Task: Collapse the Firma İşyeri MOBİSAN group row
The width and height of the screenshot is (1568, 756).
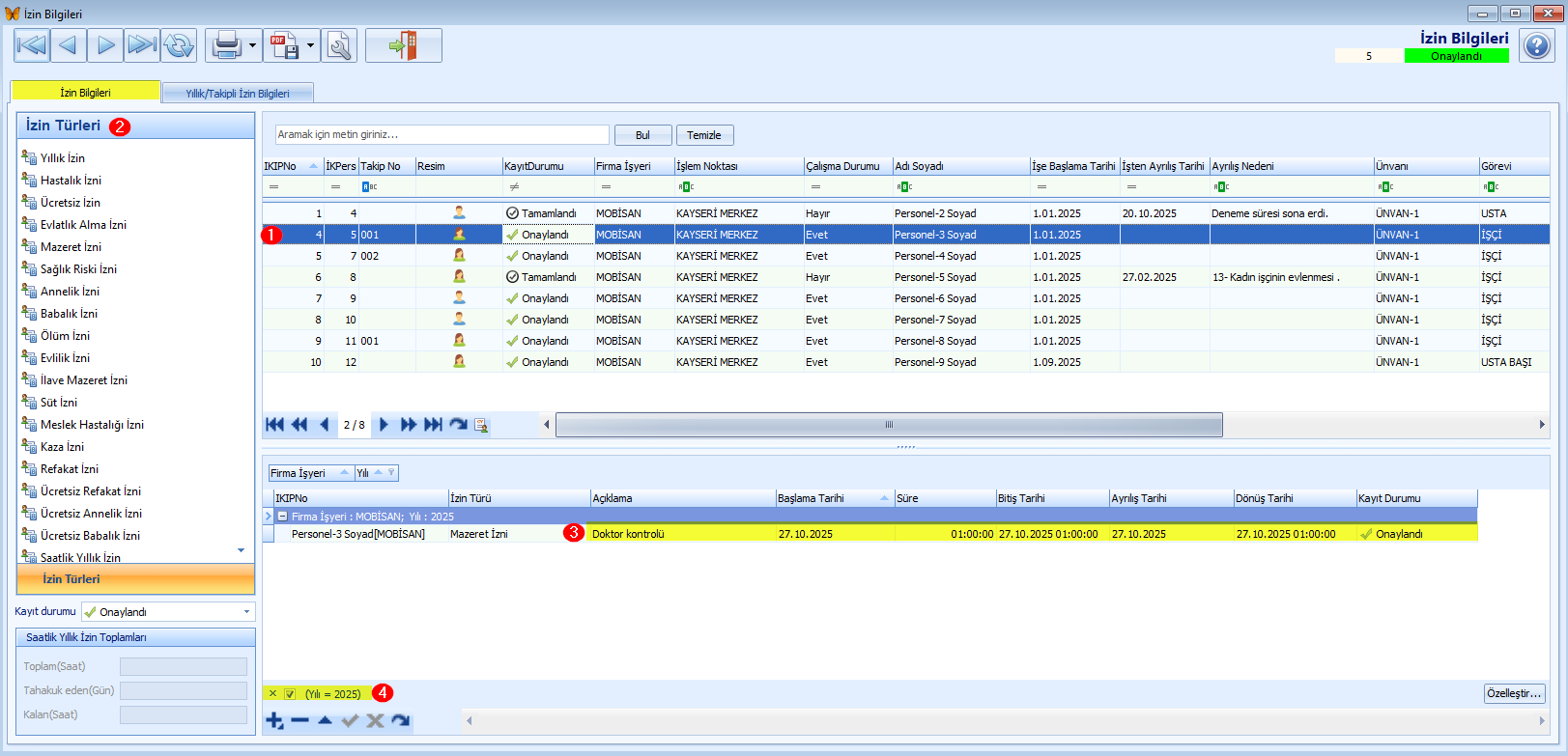Action: coord(282,517)
